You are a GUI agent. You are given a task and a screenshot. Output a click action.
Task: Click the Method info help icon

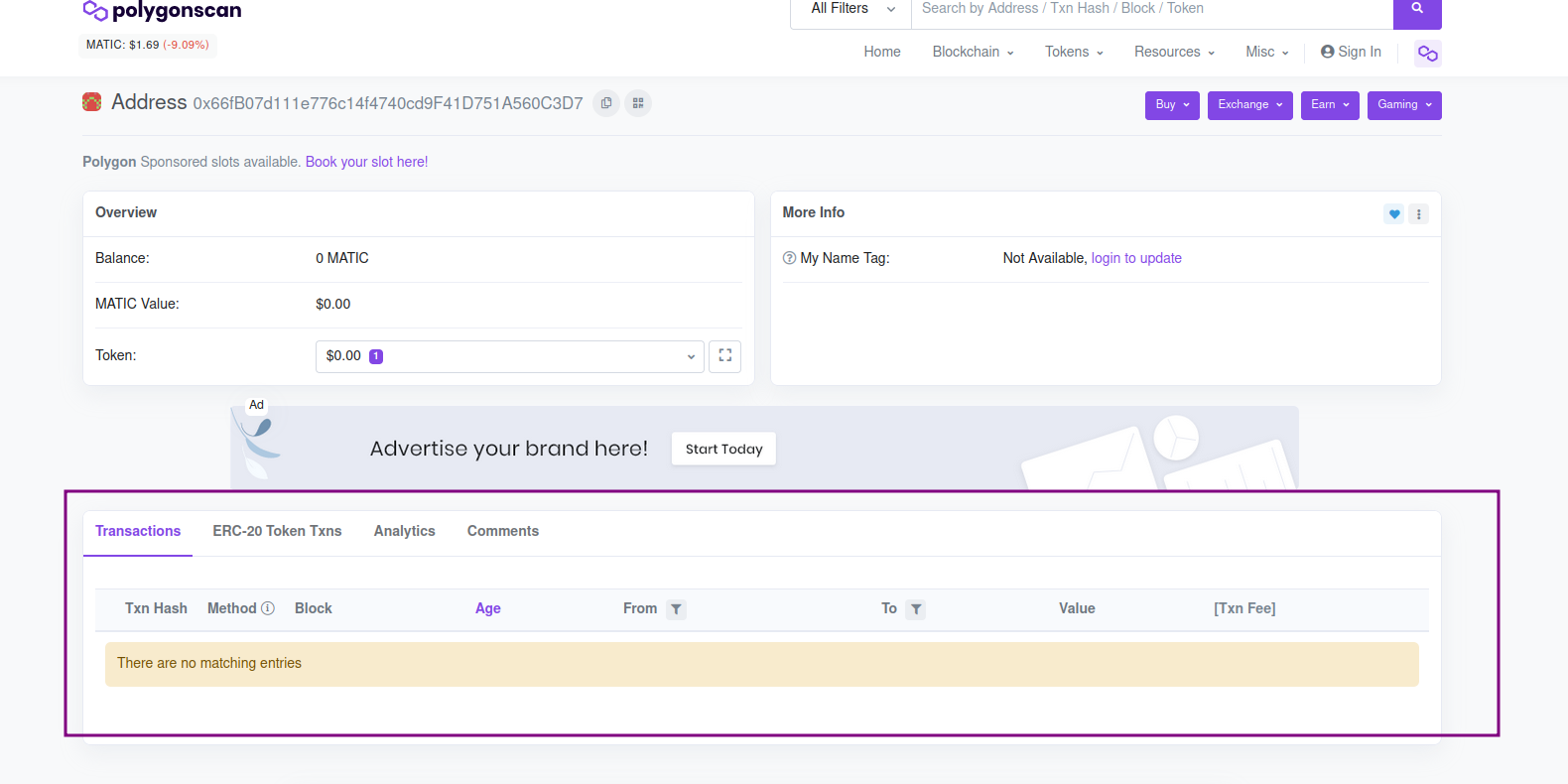tap(268, 608)
